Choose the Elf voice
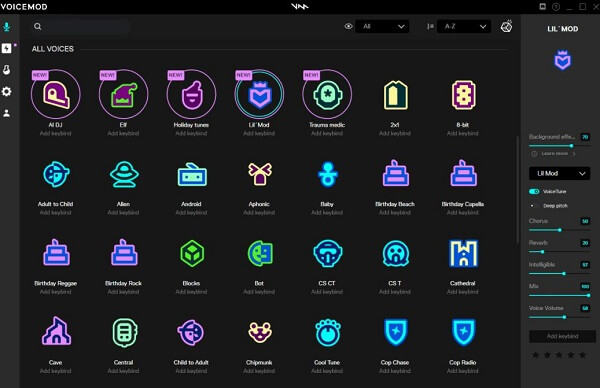 tap(123, 94)
